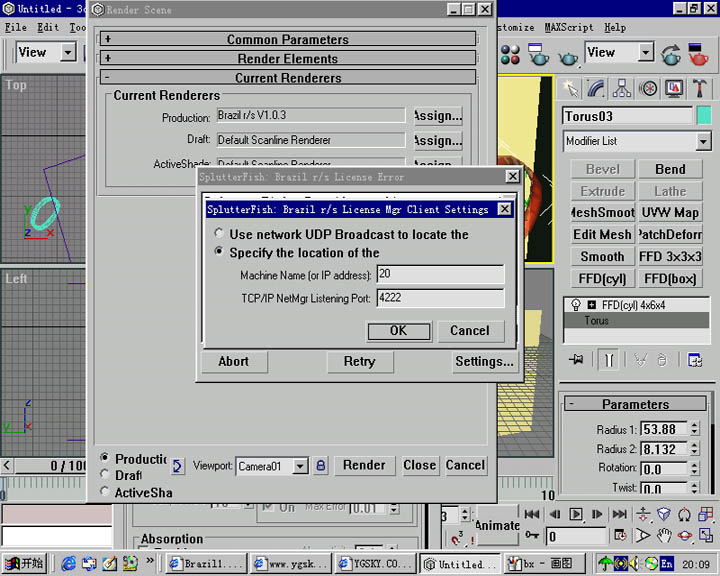720x576 pixels.
Task: Select the Arc Rotate viewport tool
Action: (x=685, y=535)
